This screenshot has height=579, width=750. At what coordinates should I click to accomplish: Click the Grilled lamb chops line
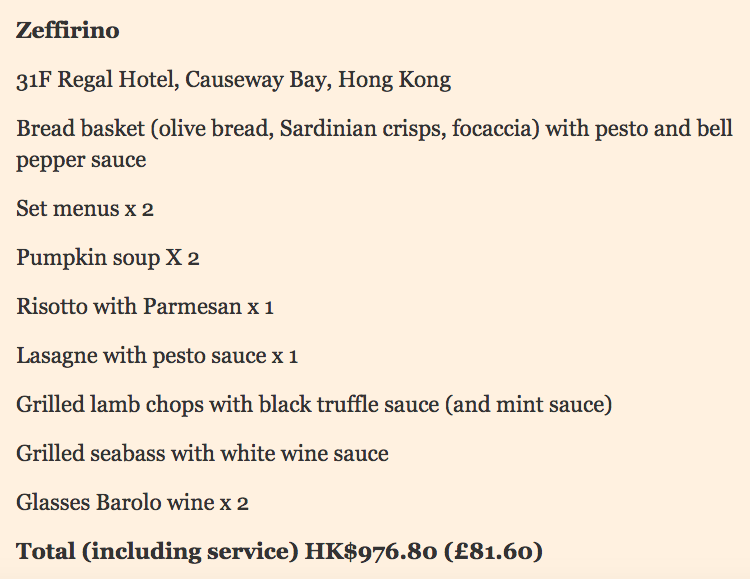coord(314,405)
